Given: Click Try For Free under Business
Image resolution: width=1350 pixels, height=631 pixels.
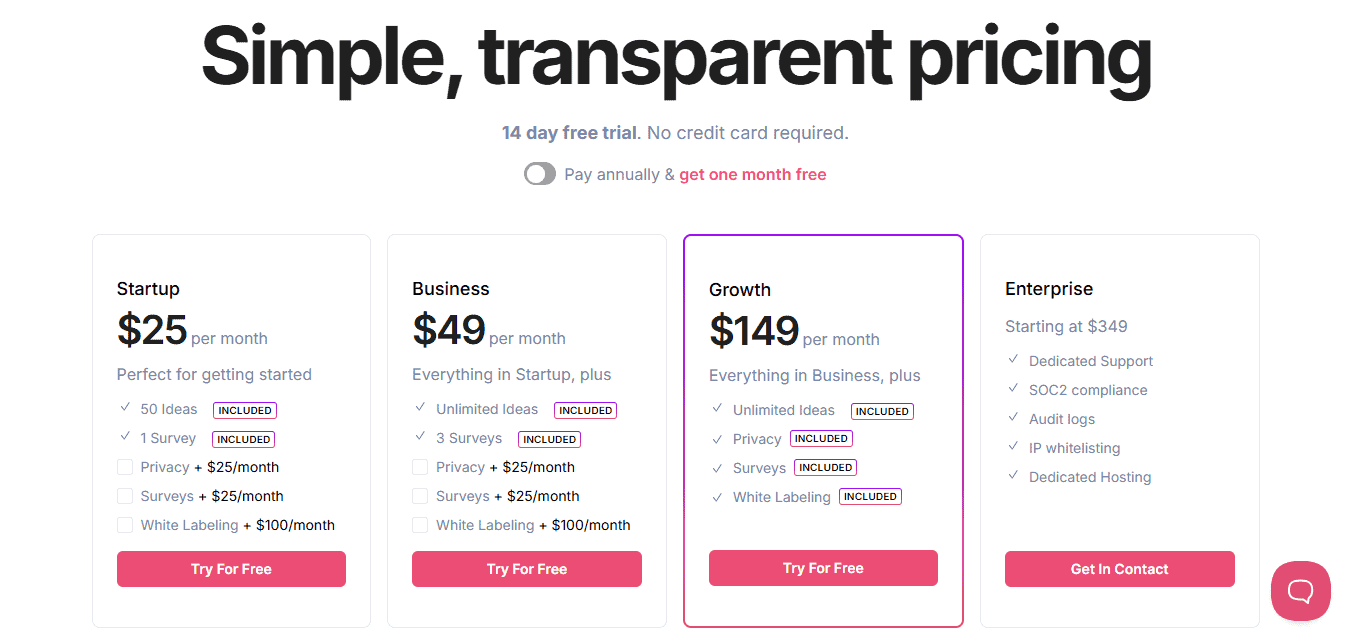Looking at the screenshot, I should [x=527, y=569].
